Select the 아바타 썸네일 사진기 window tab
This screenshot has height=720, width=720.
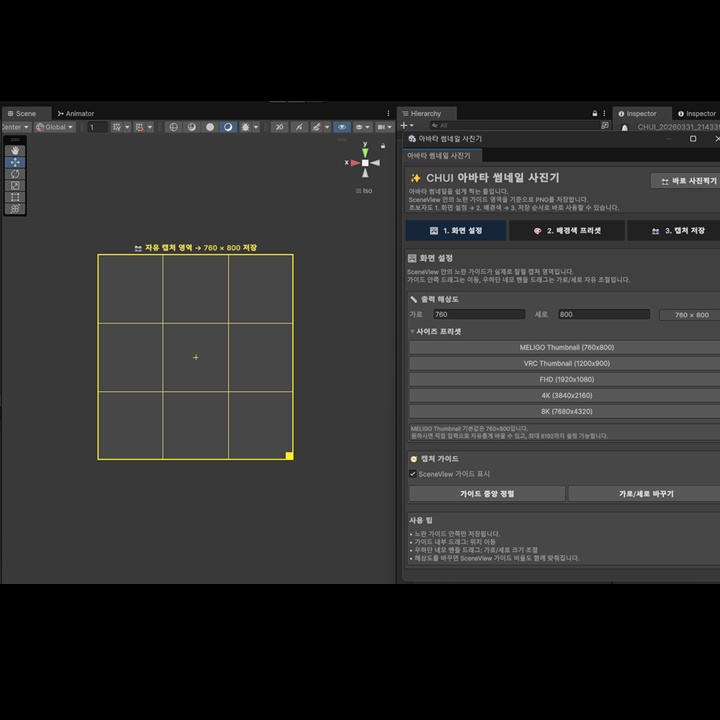coord(443,156)
